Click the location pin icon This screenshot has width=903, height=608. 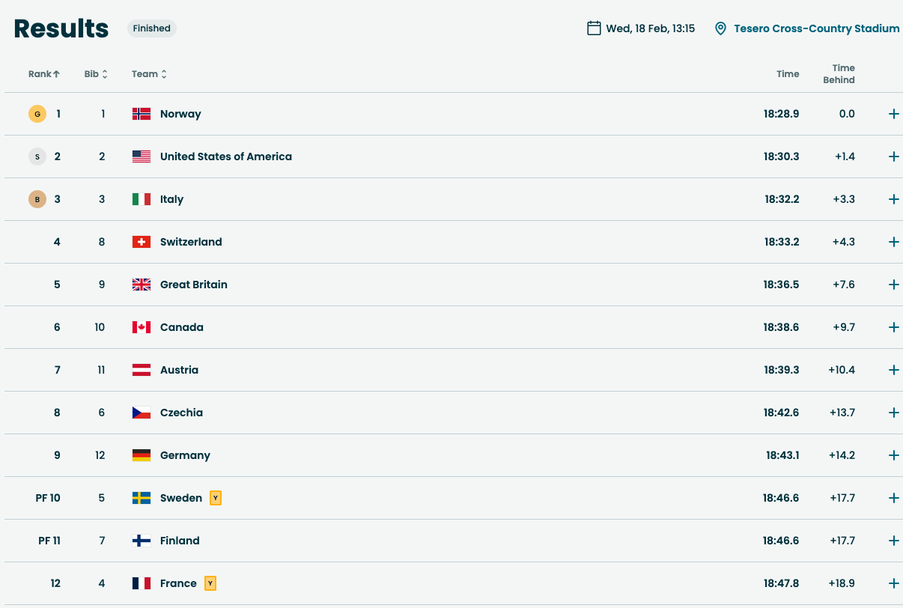[720, 29]
